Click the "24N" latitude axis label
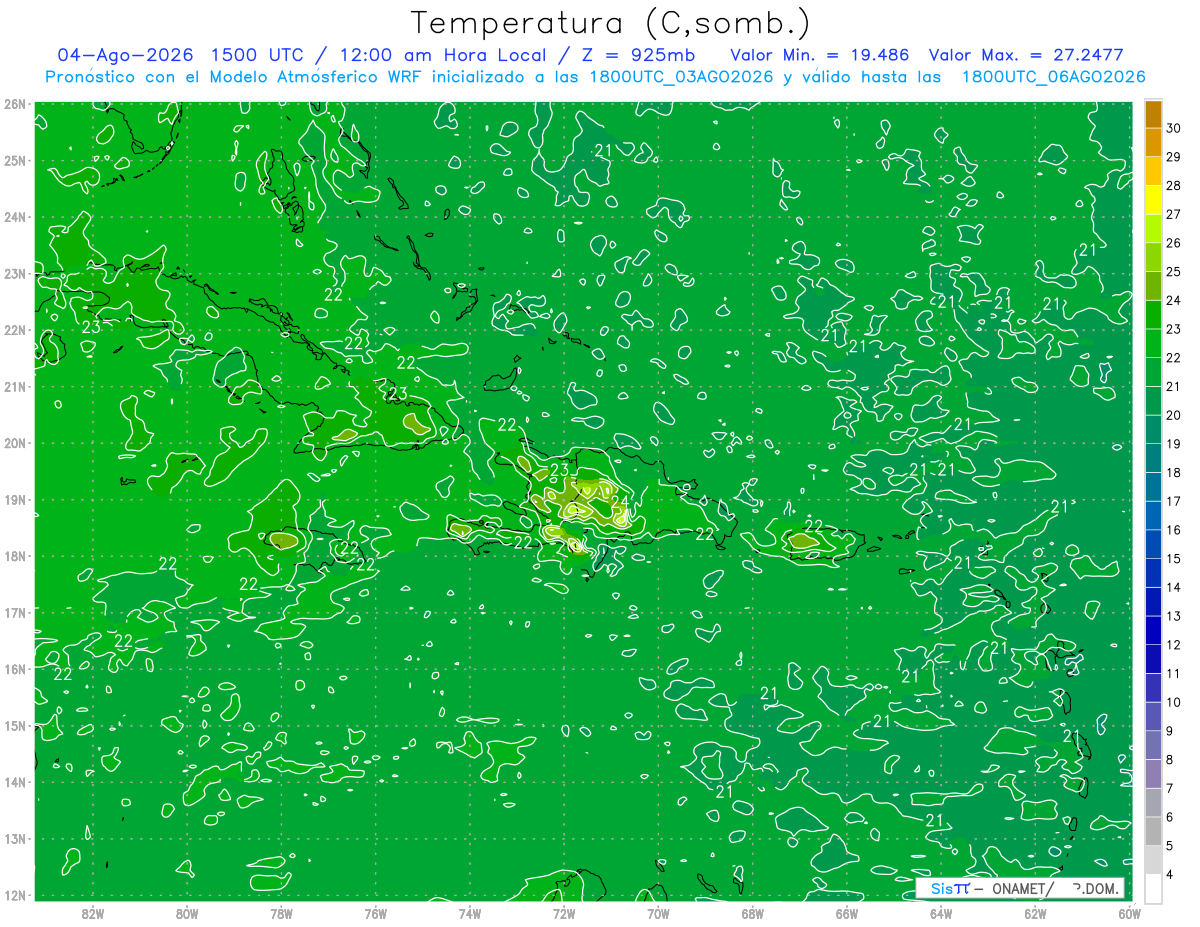 [x=14, y=217]
